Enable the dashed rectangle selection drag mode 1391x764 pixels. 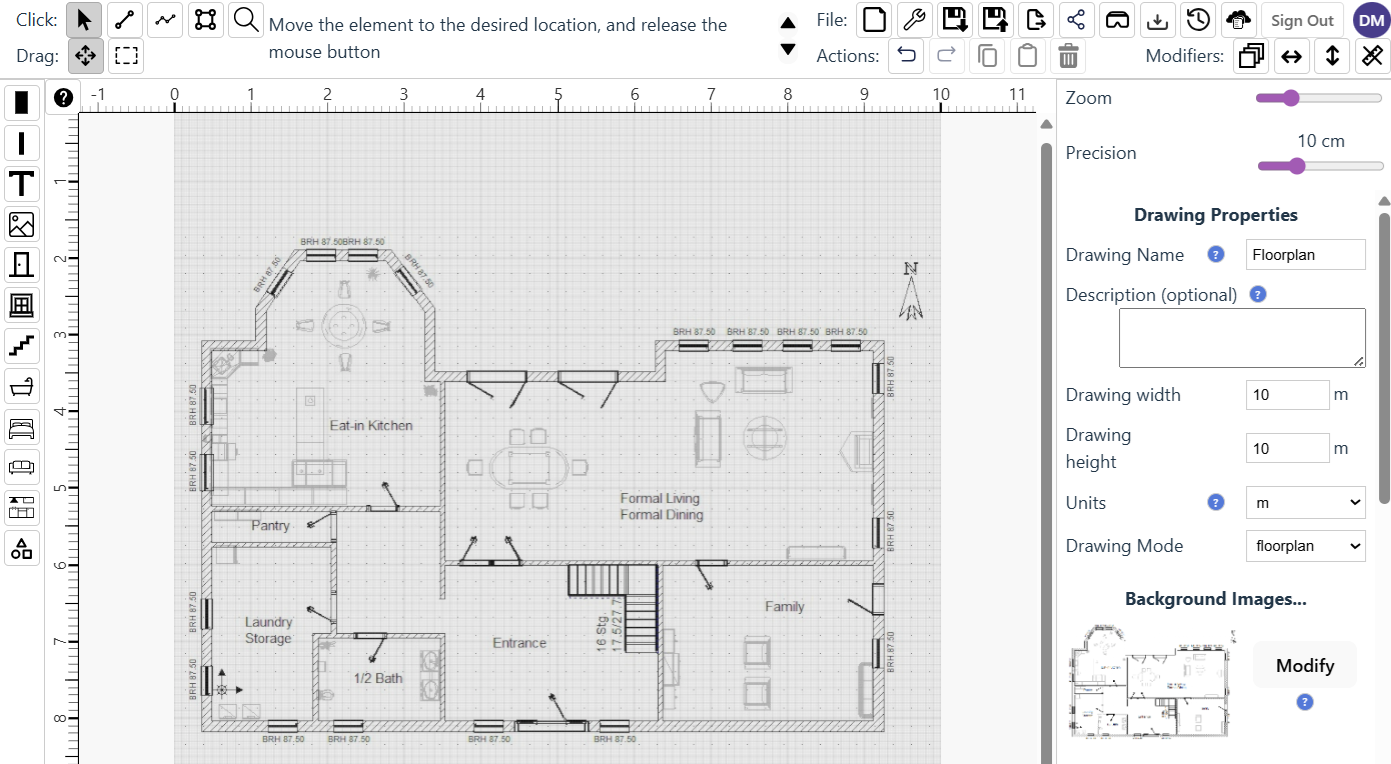point(126,56)
